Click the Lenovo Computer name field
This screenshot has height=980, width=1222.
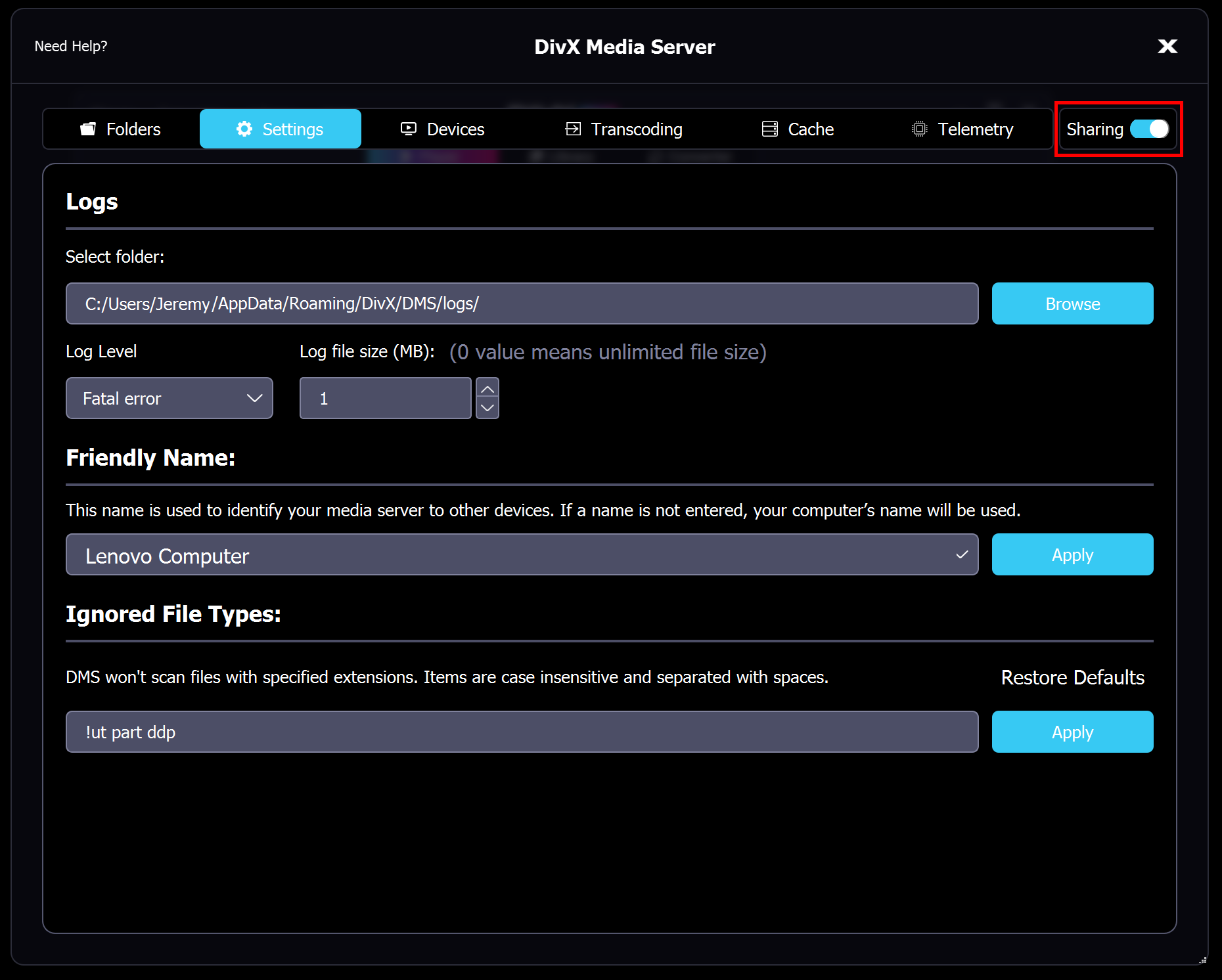pyautogui.click(x=522, y=555)
